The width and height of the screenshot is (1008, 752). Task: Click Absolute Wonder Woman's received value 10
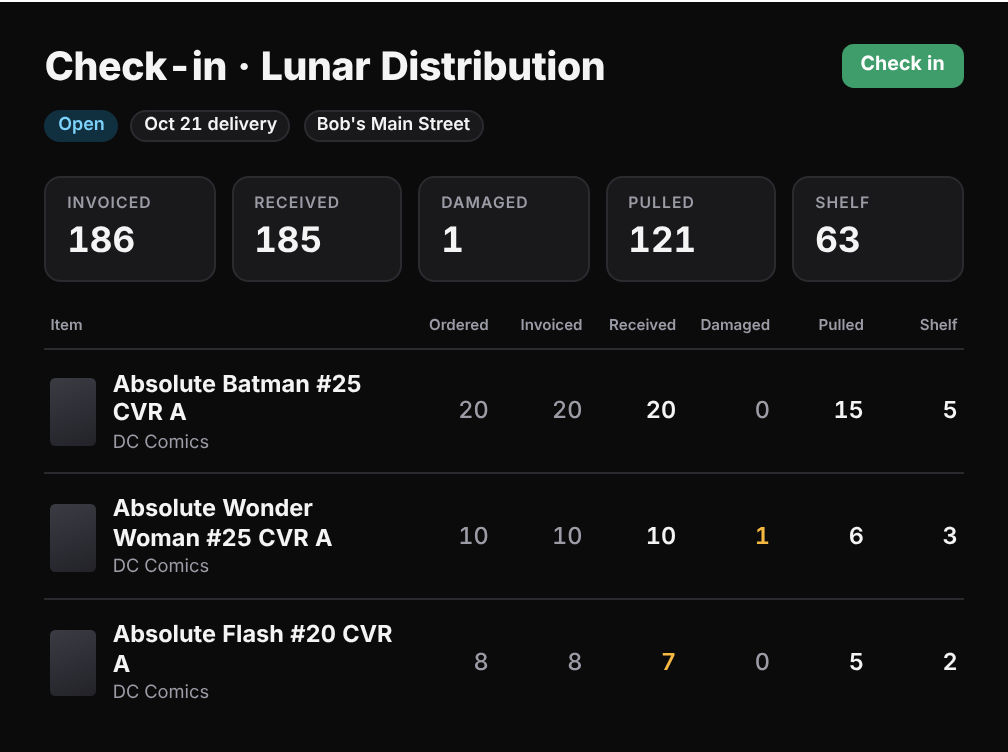(x=661, y=536)
